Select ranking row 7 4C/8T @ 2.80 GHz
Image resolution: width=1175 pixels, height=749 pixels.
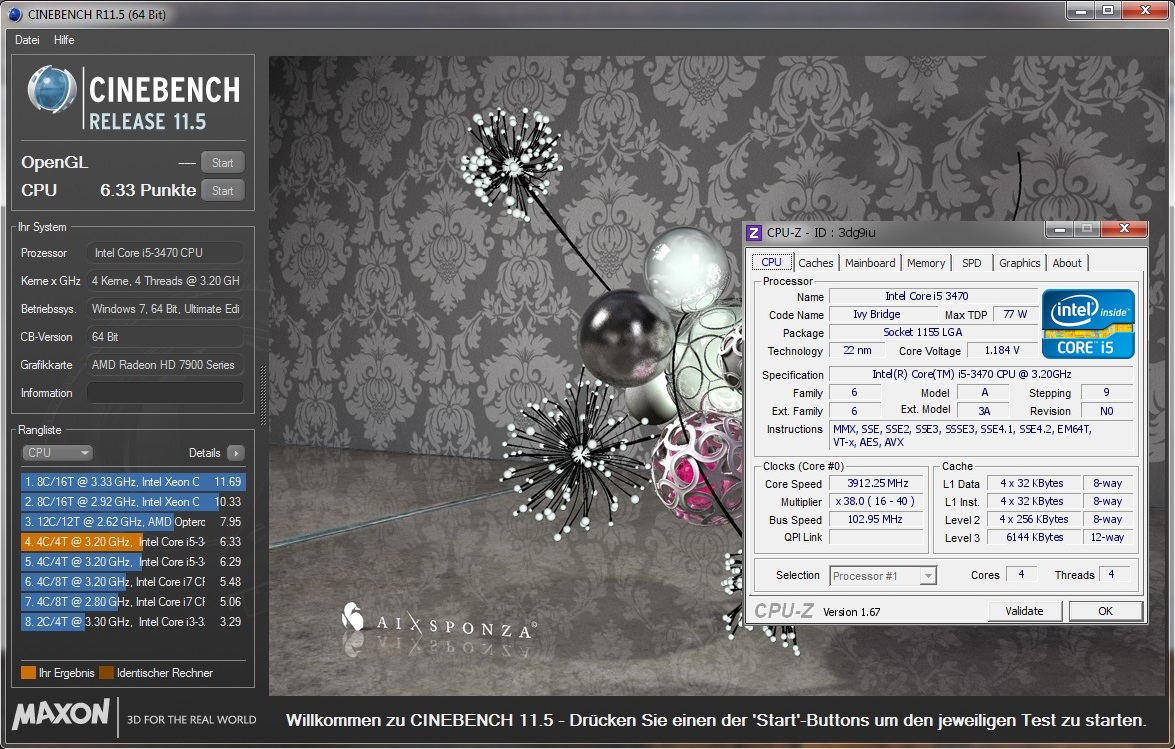coord(133,601)
